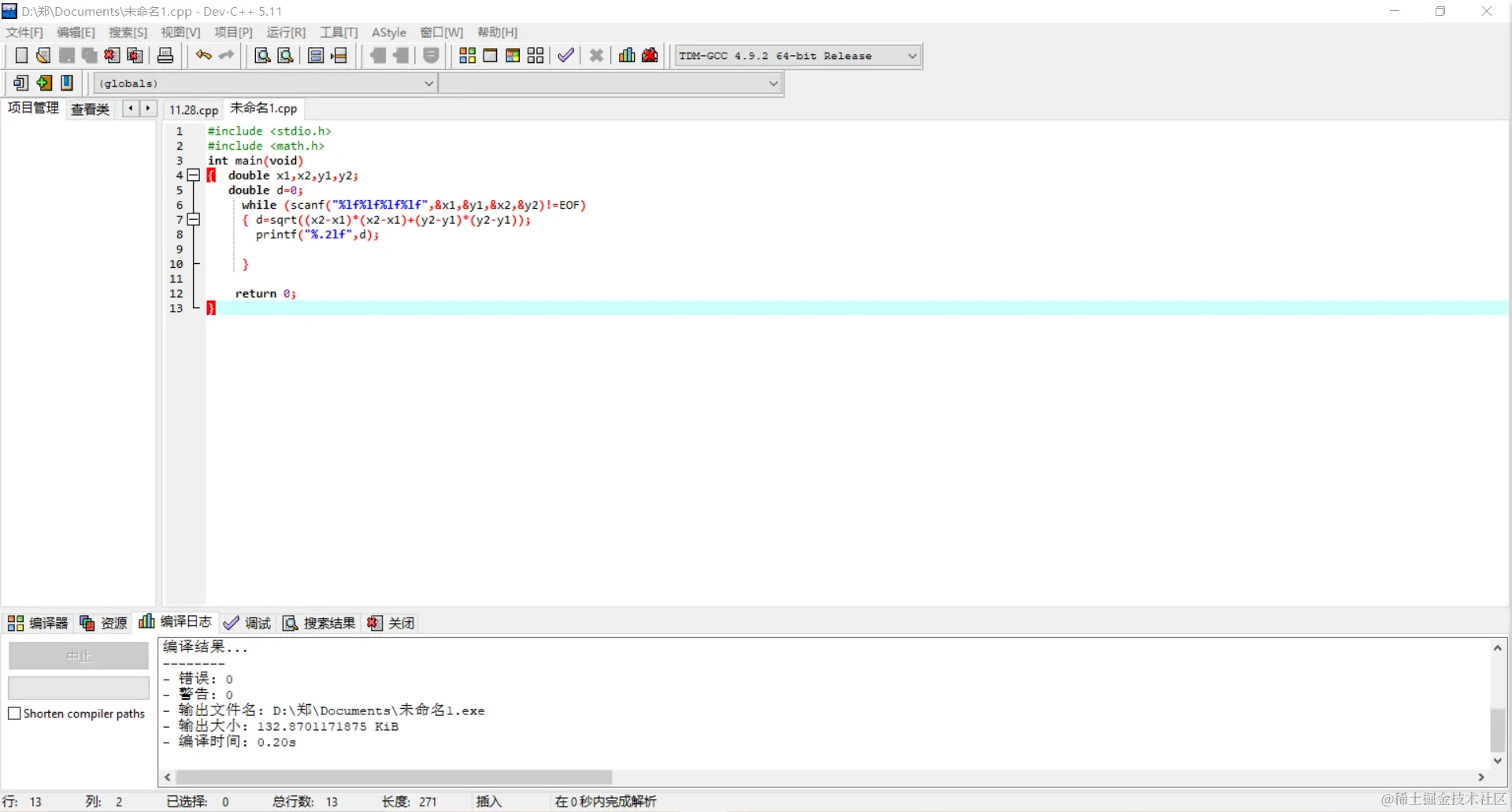The height and width of the screenshot is (812, 1512).
Task: Open the Find dialog from toolbar
Action: point(262,55)
